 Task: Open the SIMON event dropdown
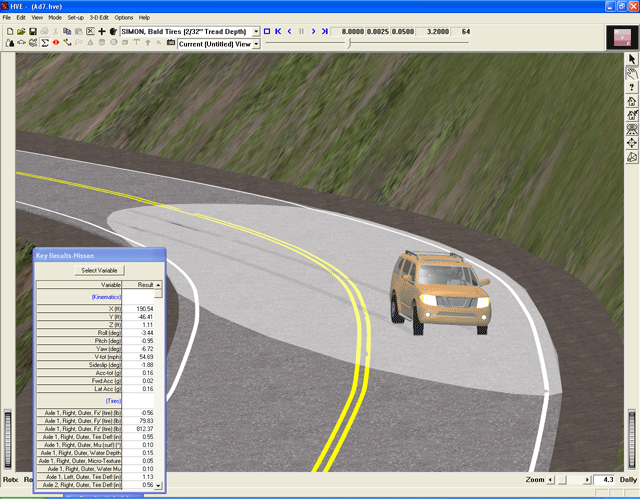click(256, 31)
